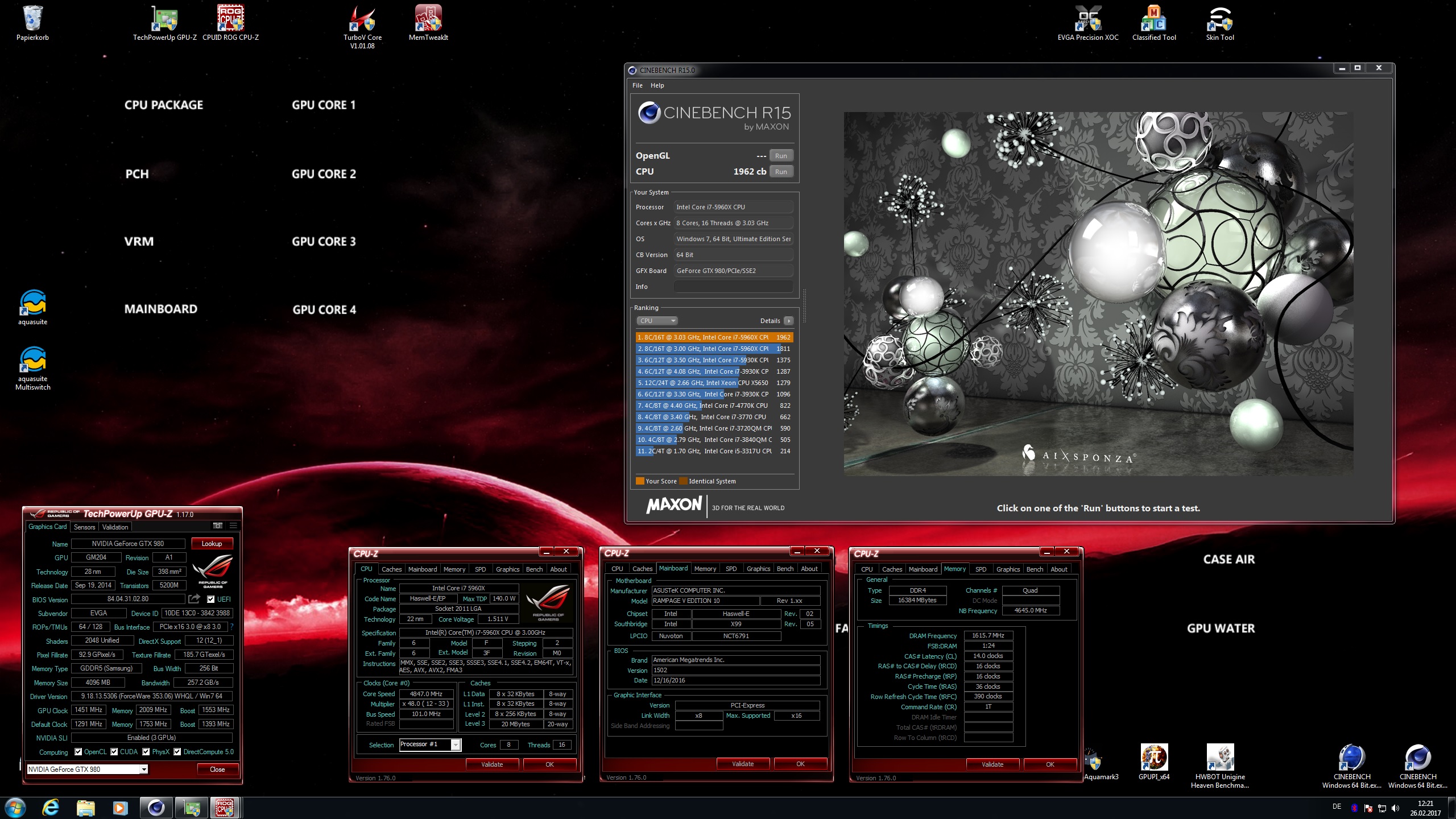Click the GPU-Z Lookup button
This screenshot has height=819, width=1456.
coord(212,544)
